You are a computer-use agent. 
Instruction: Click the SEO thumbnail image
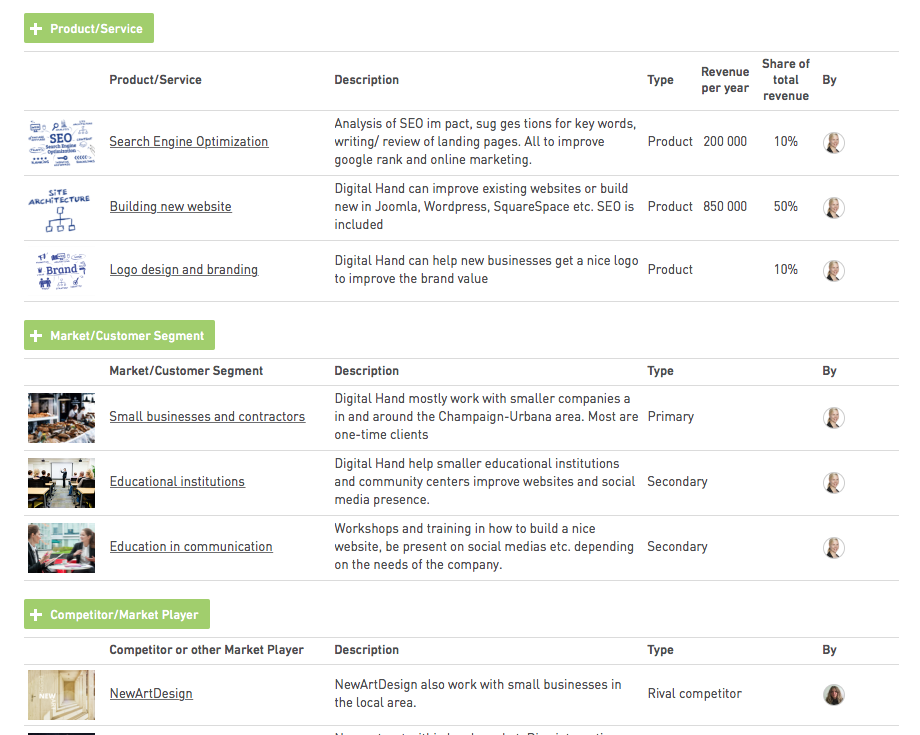61,143
